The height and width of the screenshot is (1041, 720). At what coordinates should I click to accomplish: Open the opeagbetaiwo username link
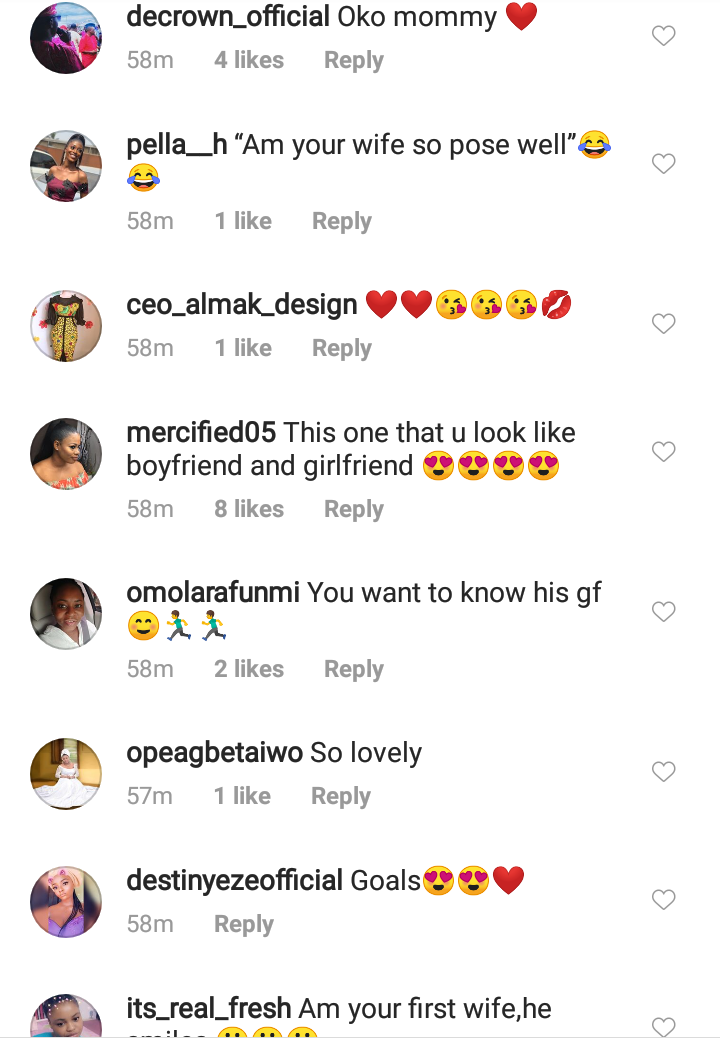tap(214, 753)
